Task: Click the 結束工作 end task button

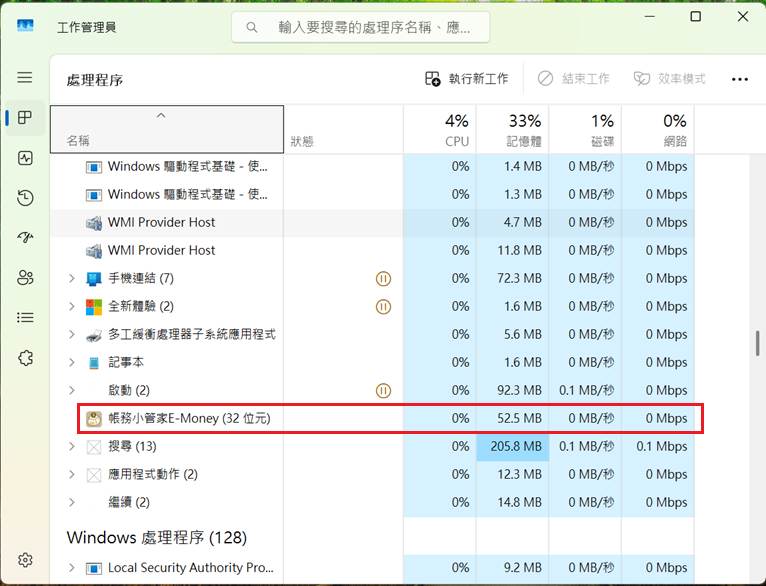Action: [x=574, y=79]
